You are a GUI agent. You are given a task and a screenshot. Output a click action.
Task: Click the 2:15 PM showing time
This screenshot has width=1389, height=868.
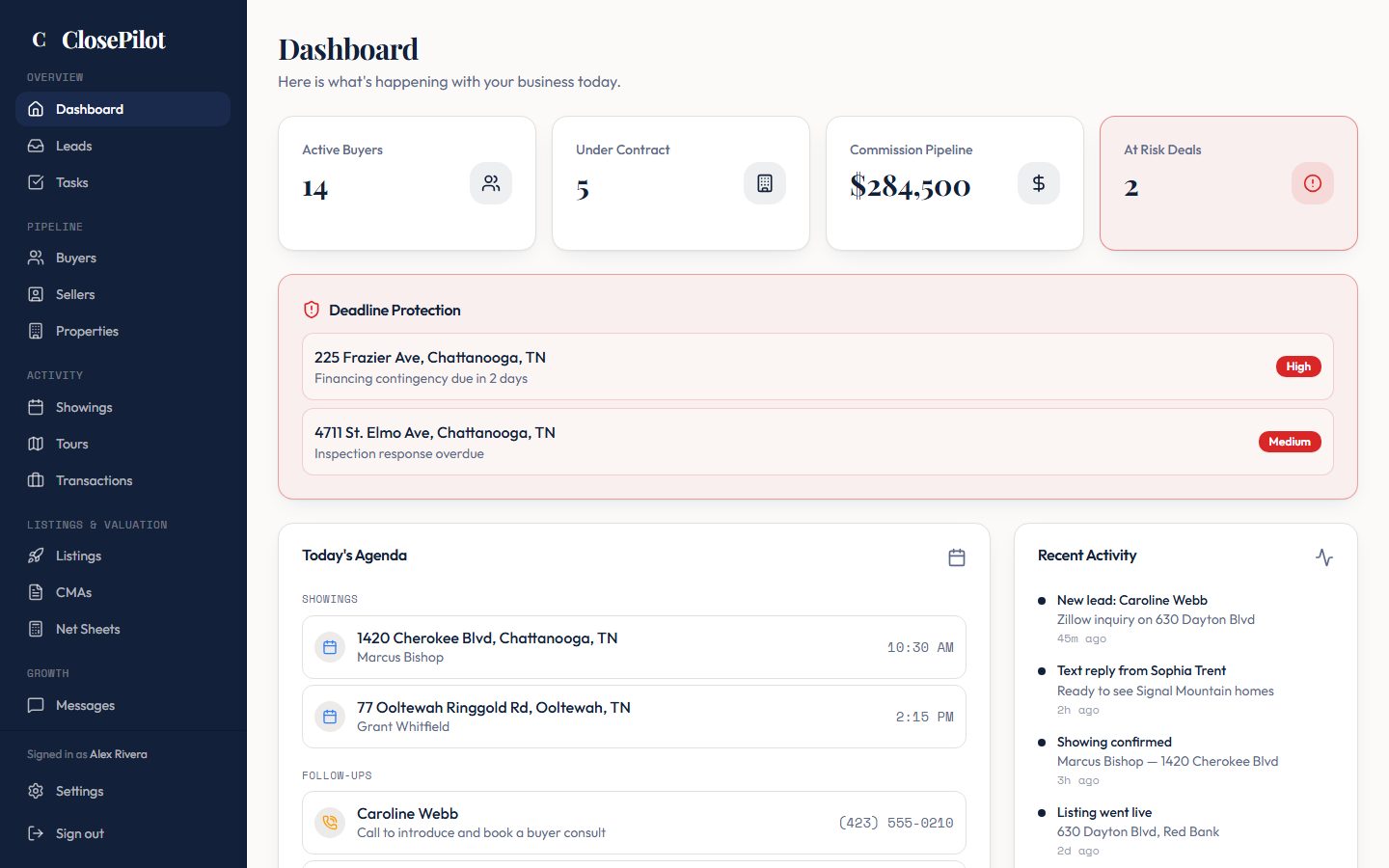(x=924, y=717)
